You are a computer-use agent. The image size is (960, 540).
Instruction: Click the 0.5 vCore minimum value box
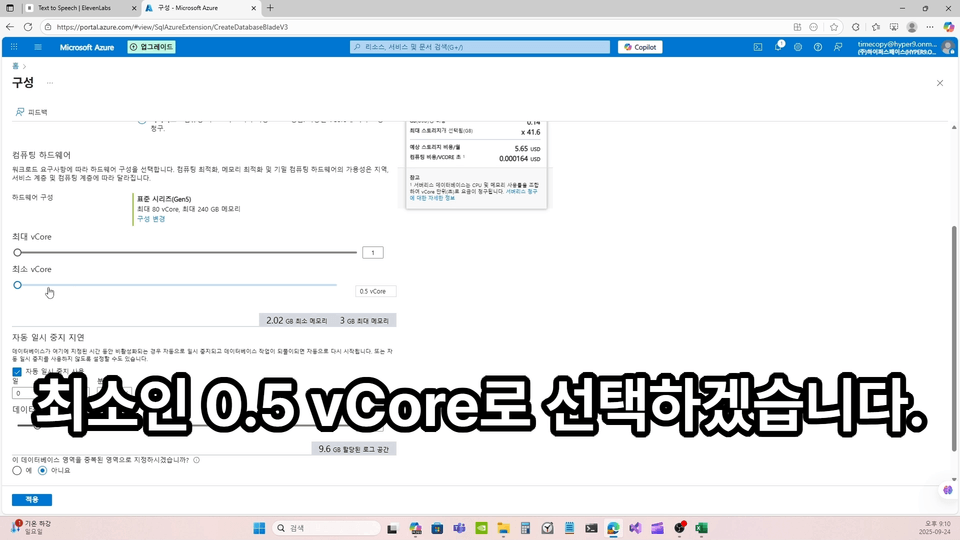point(376,291)
